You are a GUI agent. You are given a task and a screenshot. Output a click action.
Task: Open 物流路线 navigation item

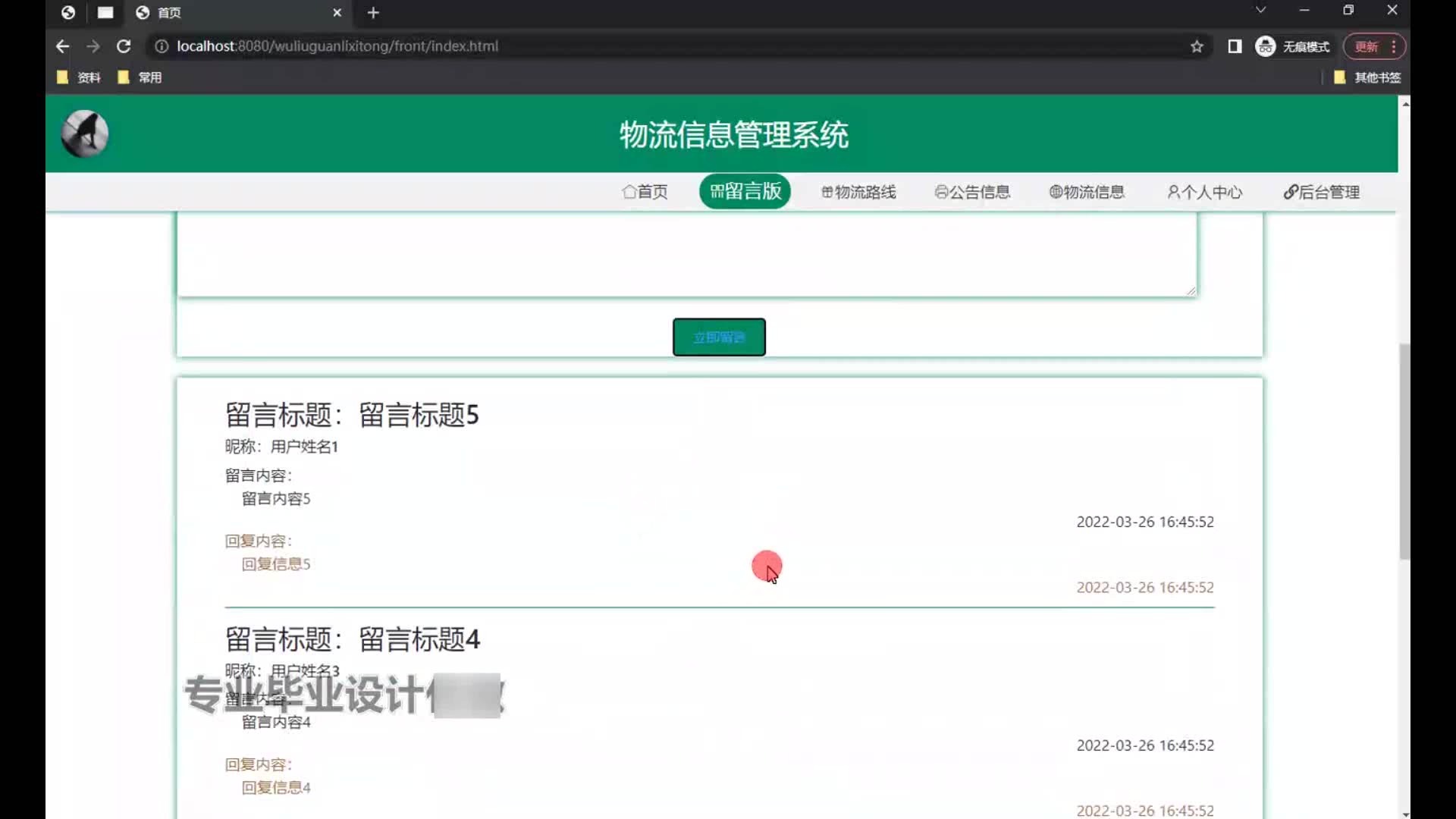point(858,192)
